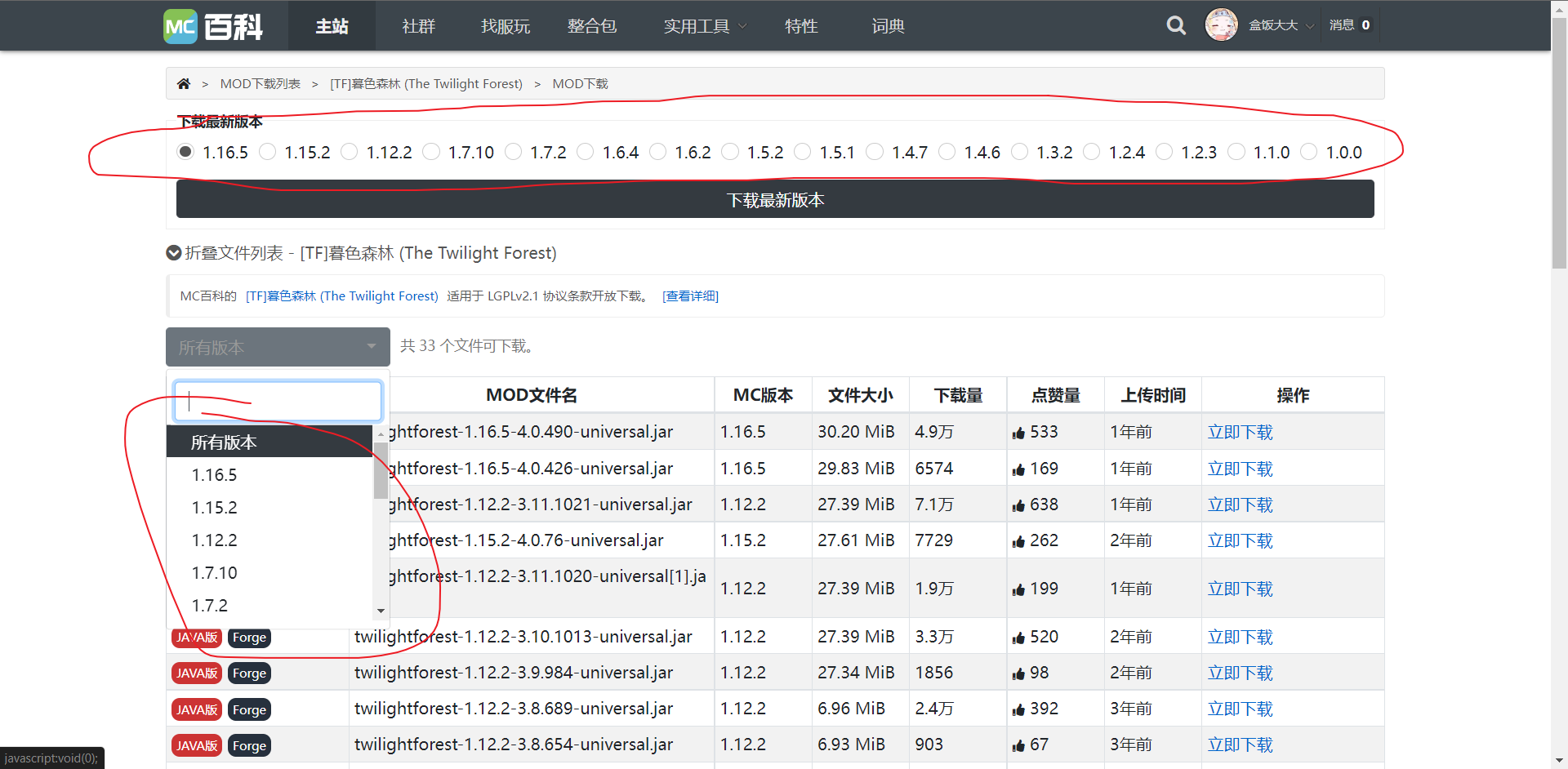Click 立即下载 for twilightforest-1.16.5-4.0.490
The width and height of the screenshot is (1568, 769).
pyautogui.click(x=1240, y=433)
